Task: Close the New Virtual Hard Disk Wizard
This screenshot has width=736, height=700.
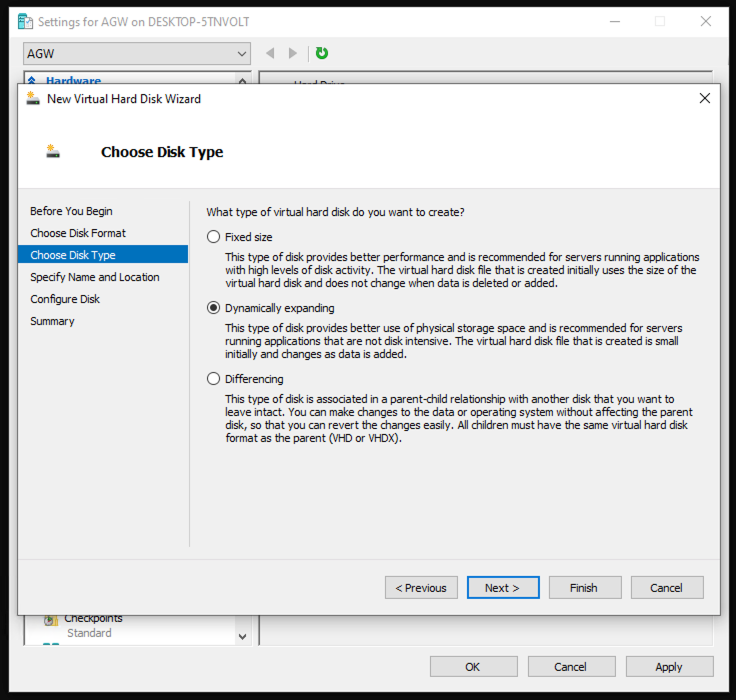Action: click(705, 99)
